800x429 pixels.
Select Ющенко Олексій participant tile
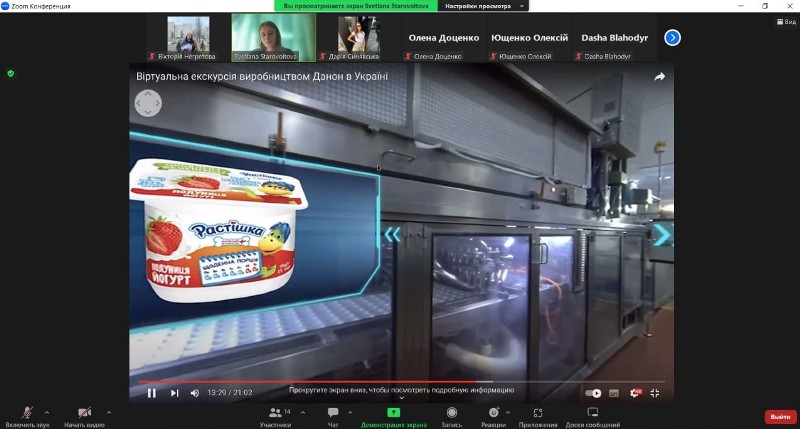pos(529,38)
